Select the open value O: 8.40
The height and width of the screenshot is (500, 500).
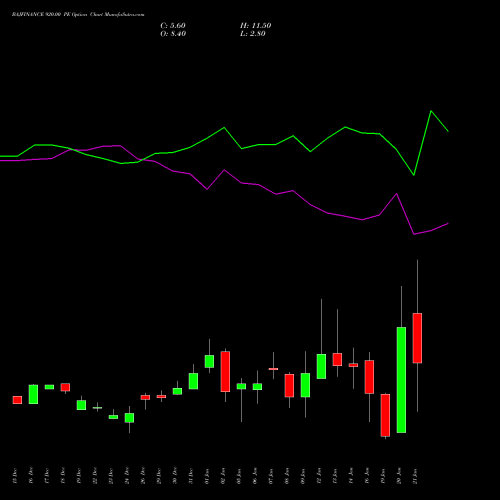click(173, 34)
